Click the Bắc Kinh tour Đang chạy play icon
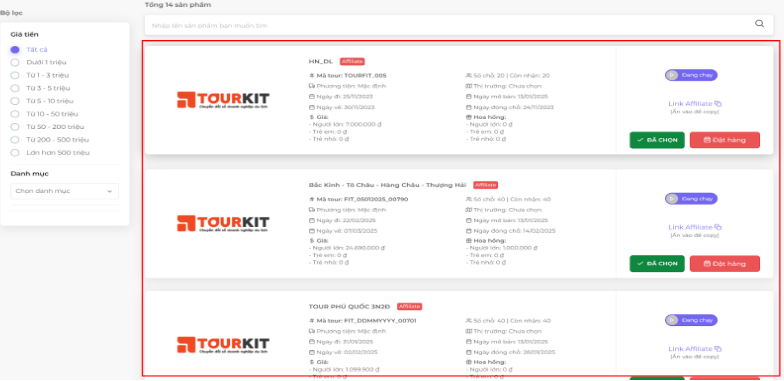 [672, 198]
